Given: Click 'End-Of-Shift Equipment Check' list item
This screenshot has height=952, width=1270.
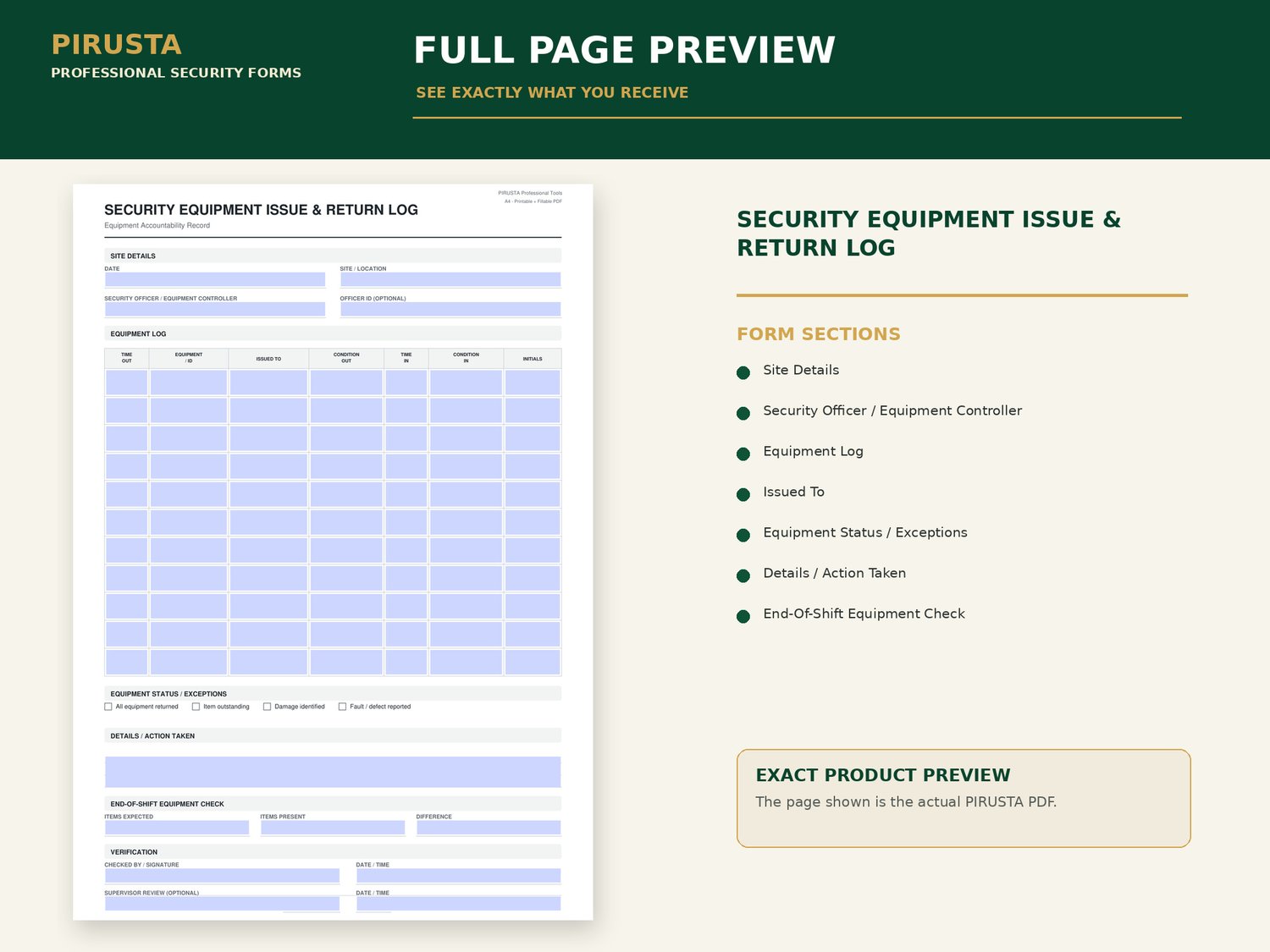Looking at the screenshot, I should 864,614.
